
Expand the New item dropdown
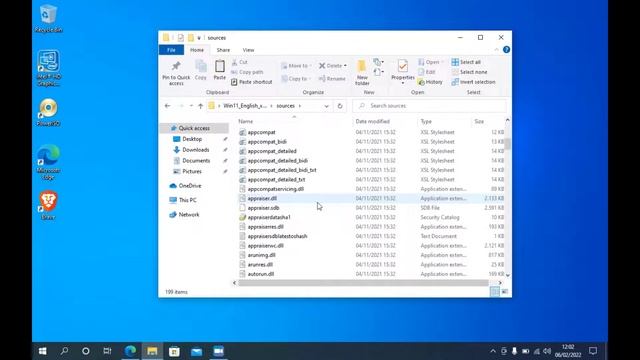(378, 62)
